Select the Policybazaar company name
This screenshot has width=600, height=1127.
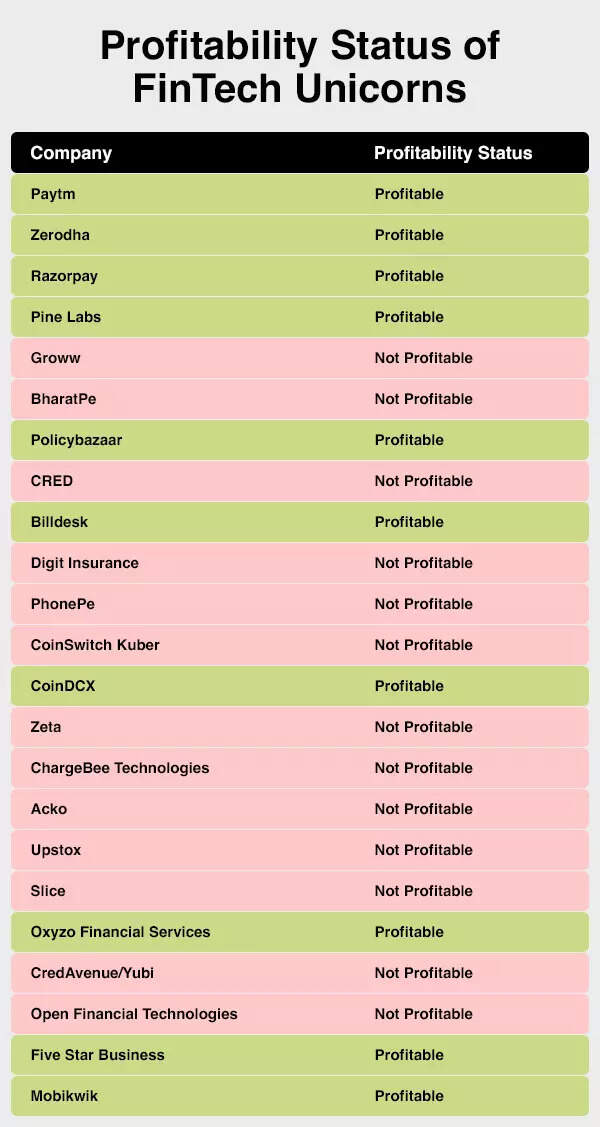point(76,440)
